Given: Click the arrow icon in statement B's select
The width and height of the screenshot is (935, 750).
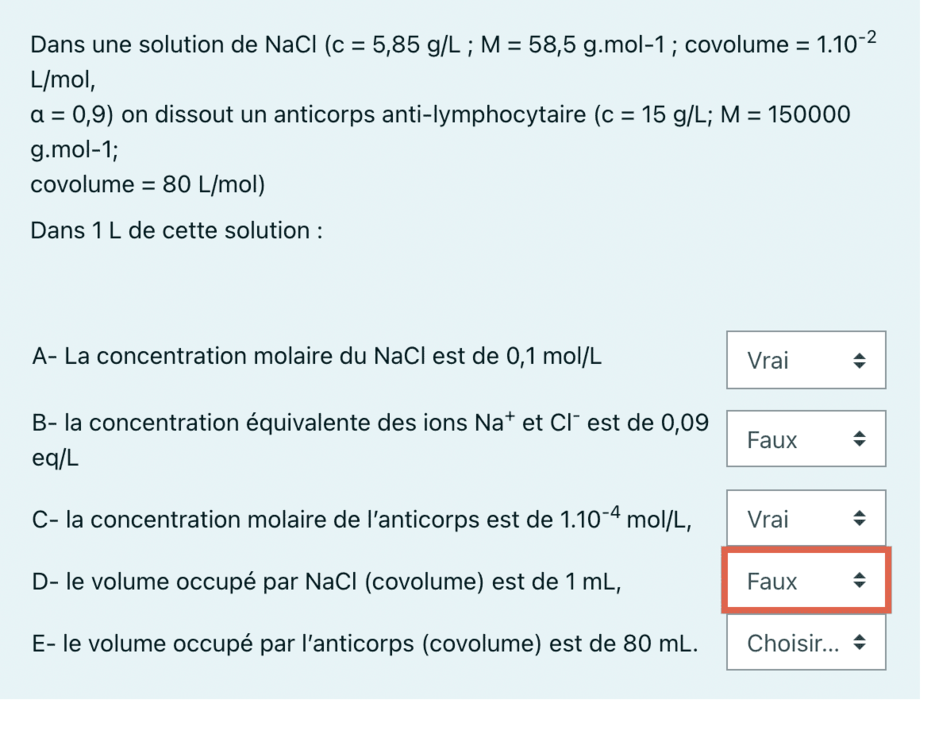Looking at the screenshot, I should tap(858, 439).
